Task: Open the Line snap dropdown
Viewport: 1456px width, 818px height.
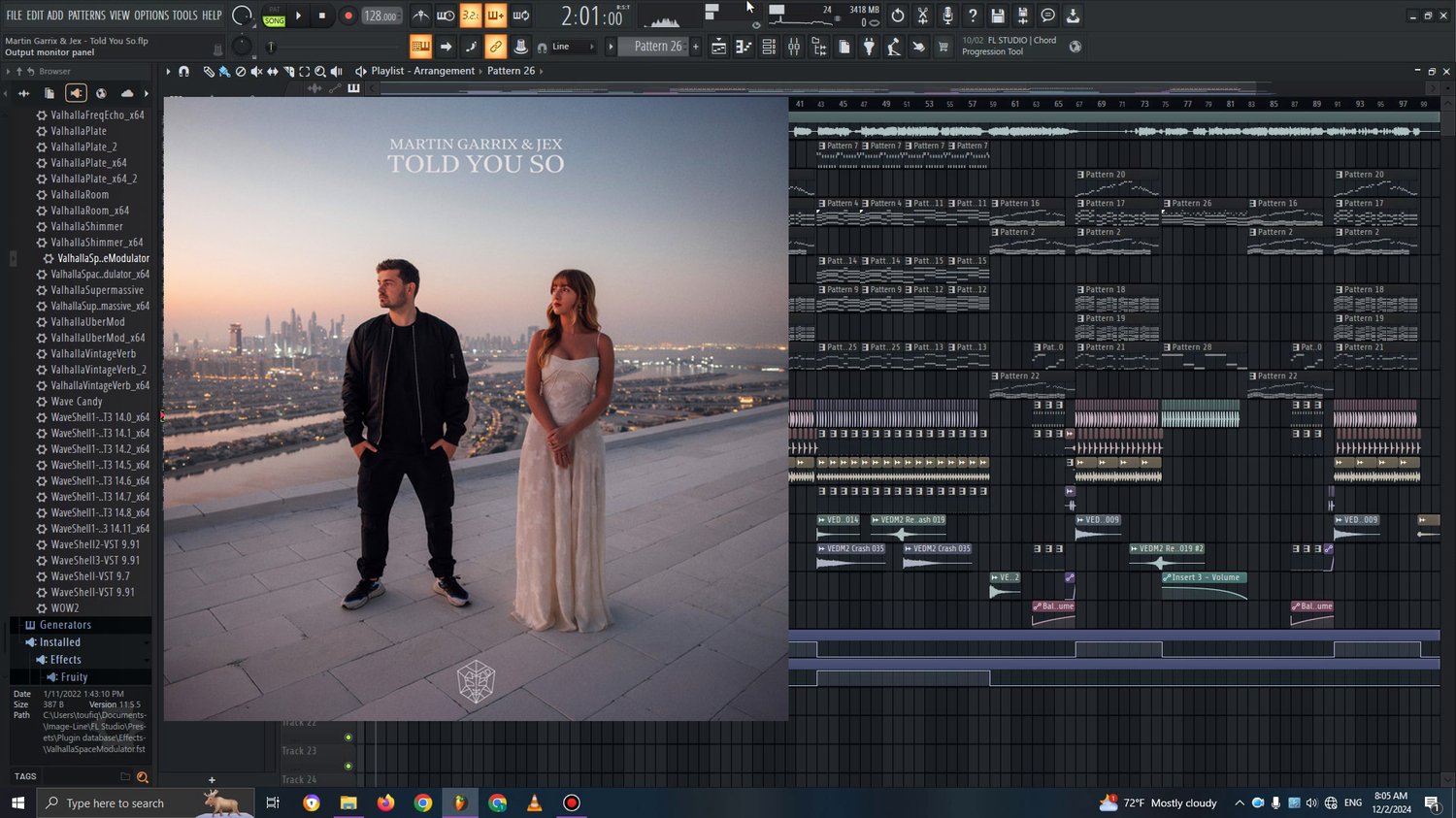Action: (x=573, y=47)
